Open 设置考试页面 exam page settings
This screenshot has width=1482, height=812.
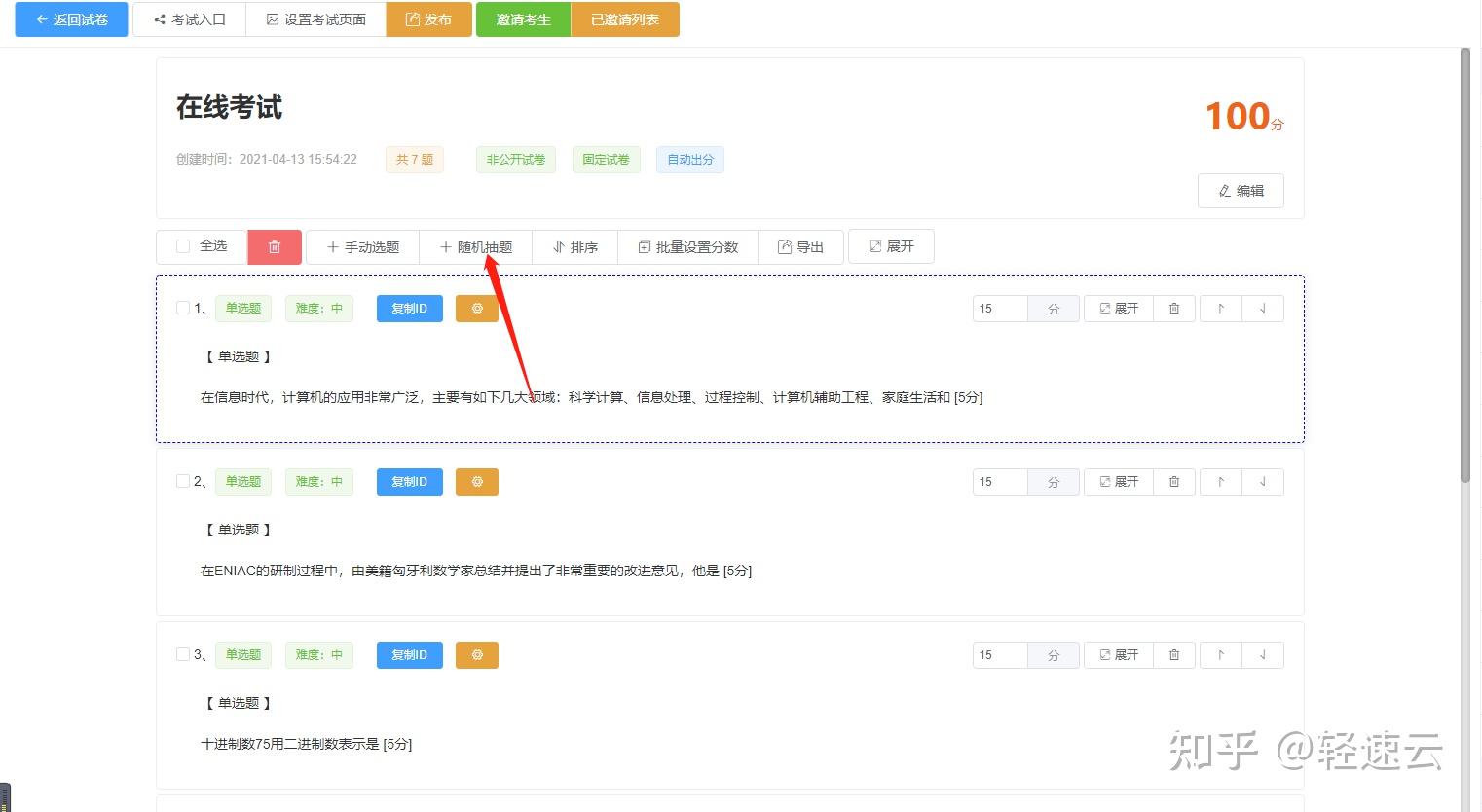[x=316, y=19]
